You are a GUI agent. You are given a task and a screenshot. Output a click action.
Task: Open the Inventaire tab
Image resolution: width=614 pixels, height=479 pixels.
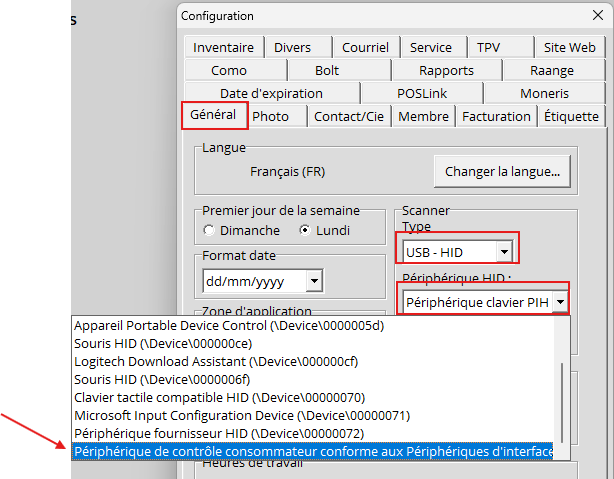point(224,47)
